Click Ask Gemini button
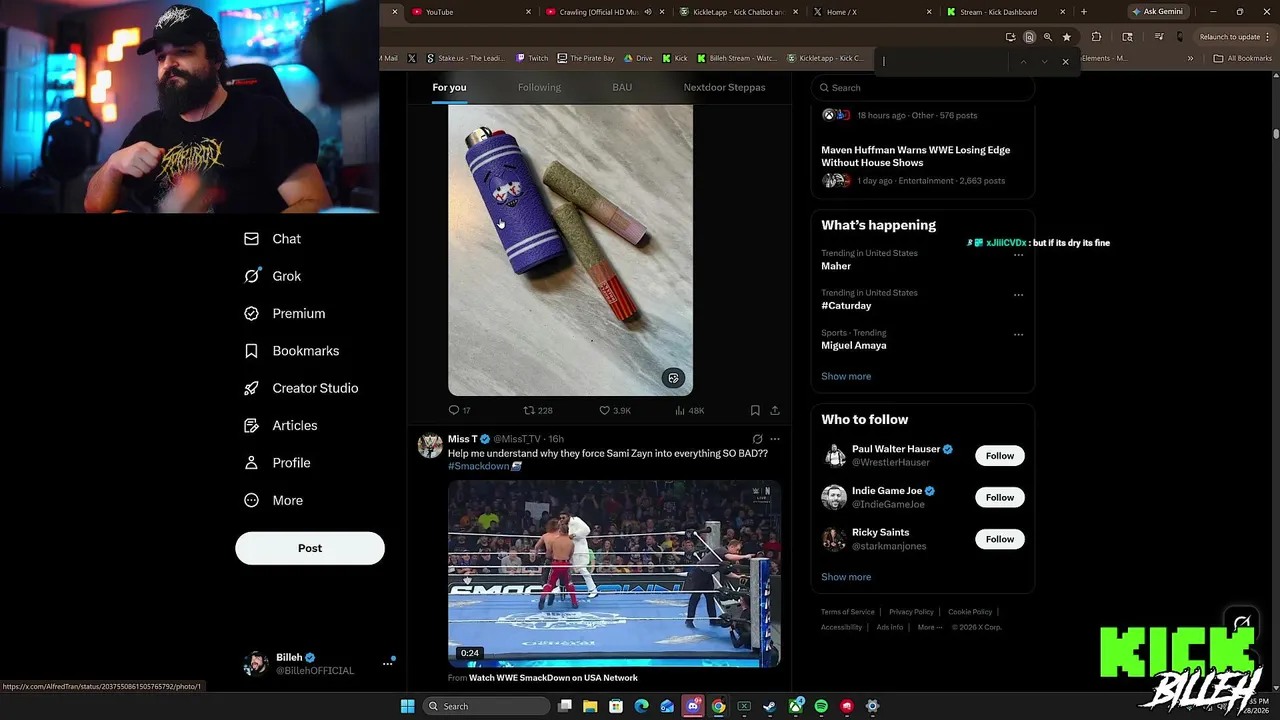Image resolution: width=1280 pixels, height=720 pixels. point(1157,12)
